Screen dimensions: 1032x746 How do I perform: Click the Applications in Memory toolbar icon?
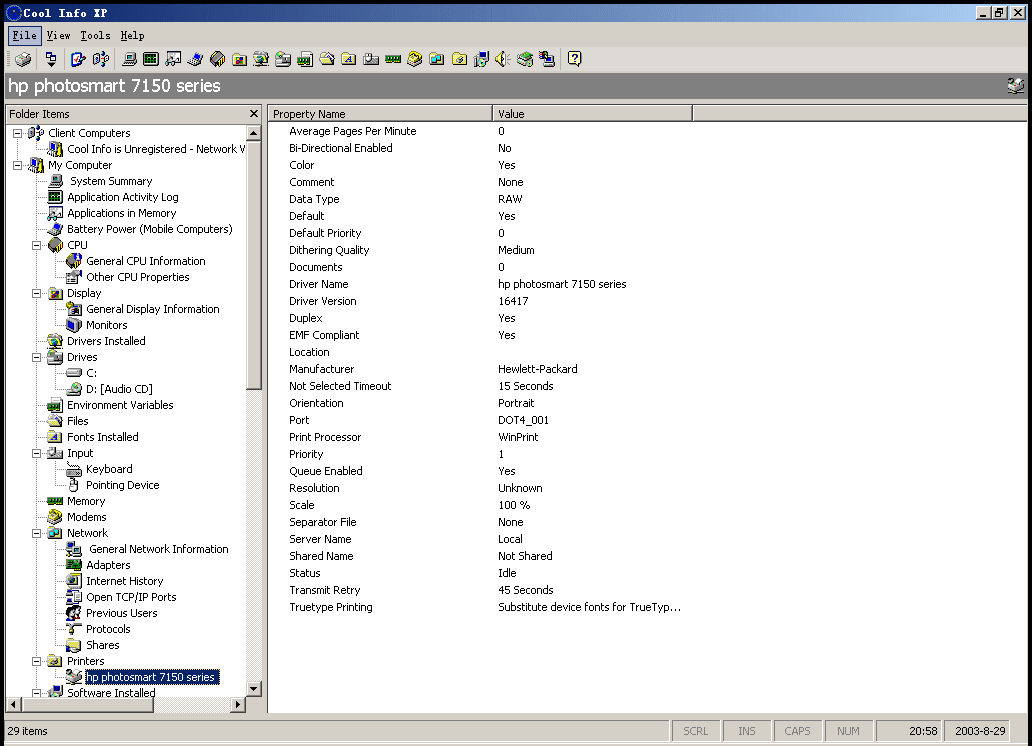[x=173, y=59]
